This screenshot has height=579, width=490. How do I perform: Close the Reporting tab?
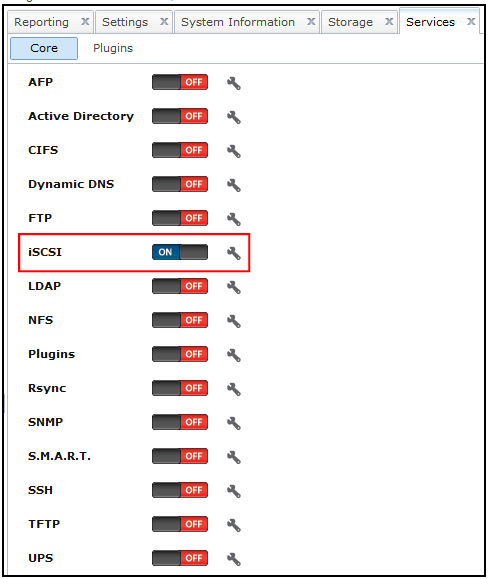pyautogui.click(x=85, y=21)
